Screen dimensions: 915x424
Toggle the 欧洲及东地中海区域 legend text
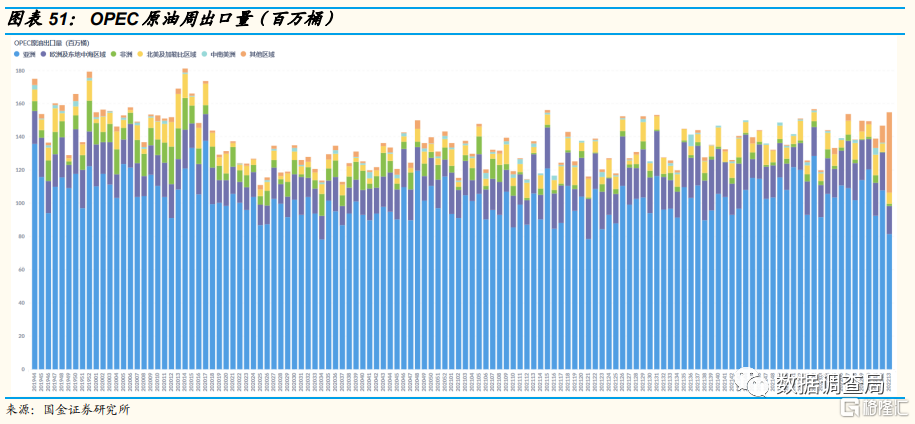(77, 53)
